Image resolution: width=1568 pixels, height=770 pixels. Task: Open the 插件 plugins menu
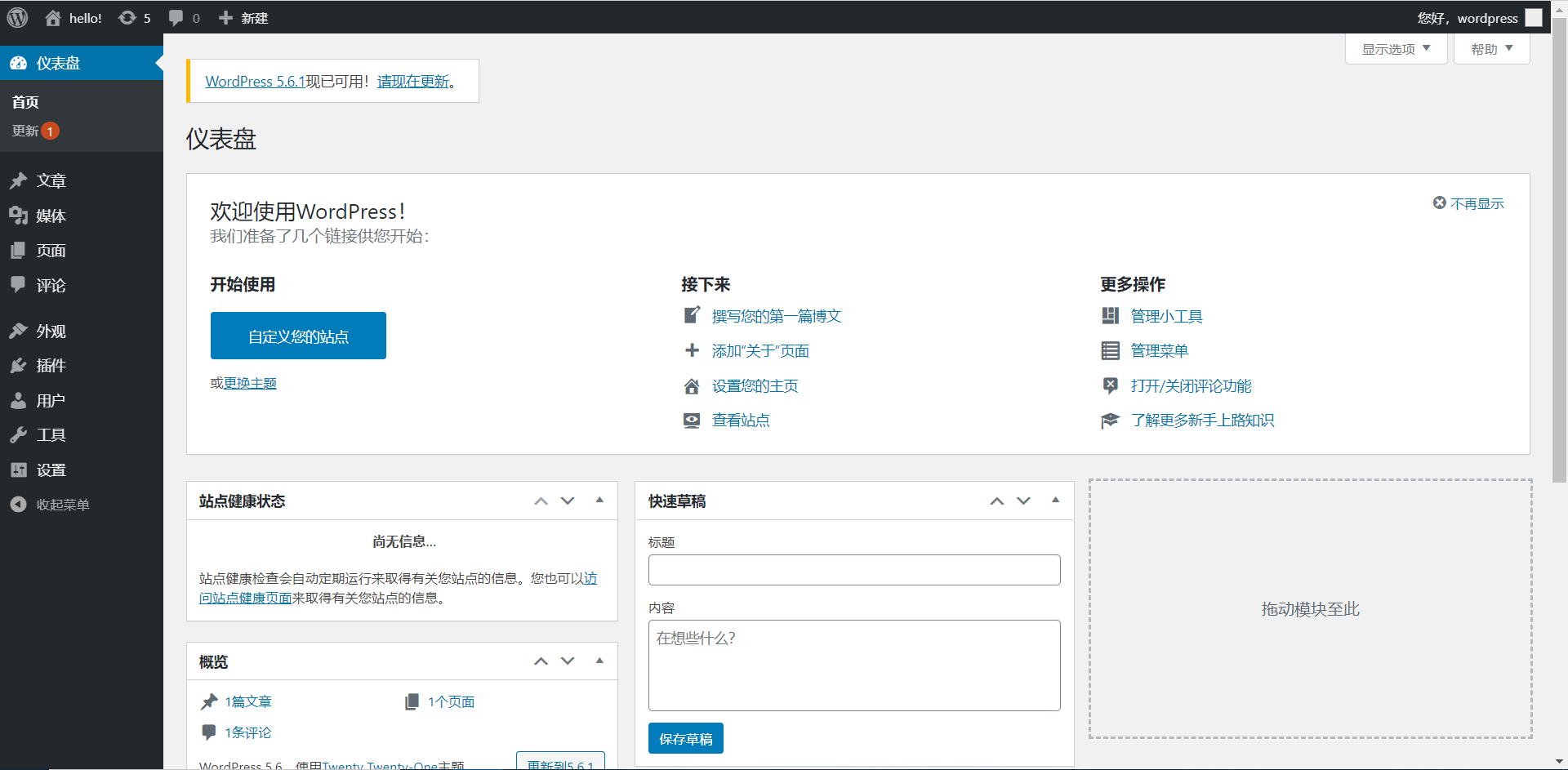click(82, 365)
